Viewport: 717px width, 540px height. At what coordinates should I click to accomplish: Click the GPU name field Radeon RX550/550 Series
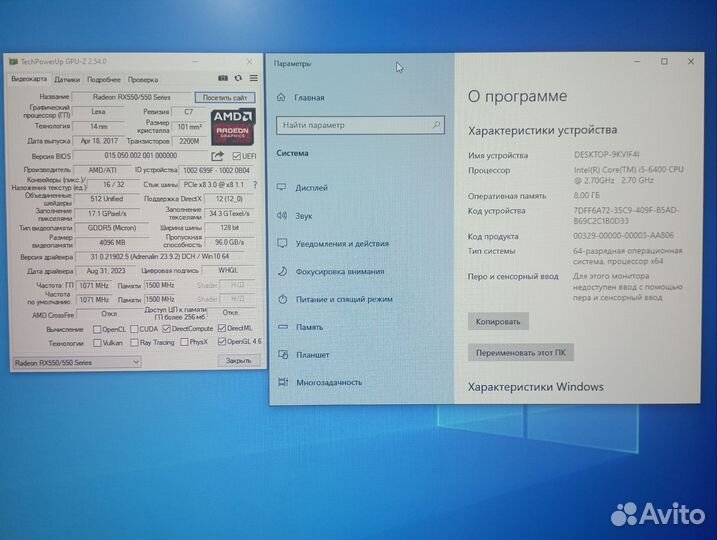coord(132,97)
